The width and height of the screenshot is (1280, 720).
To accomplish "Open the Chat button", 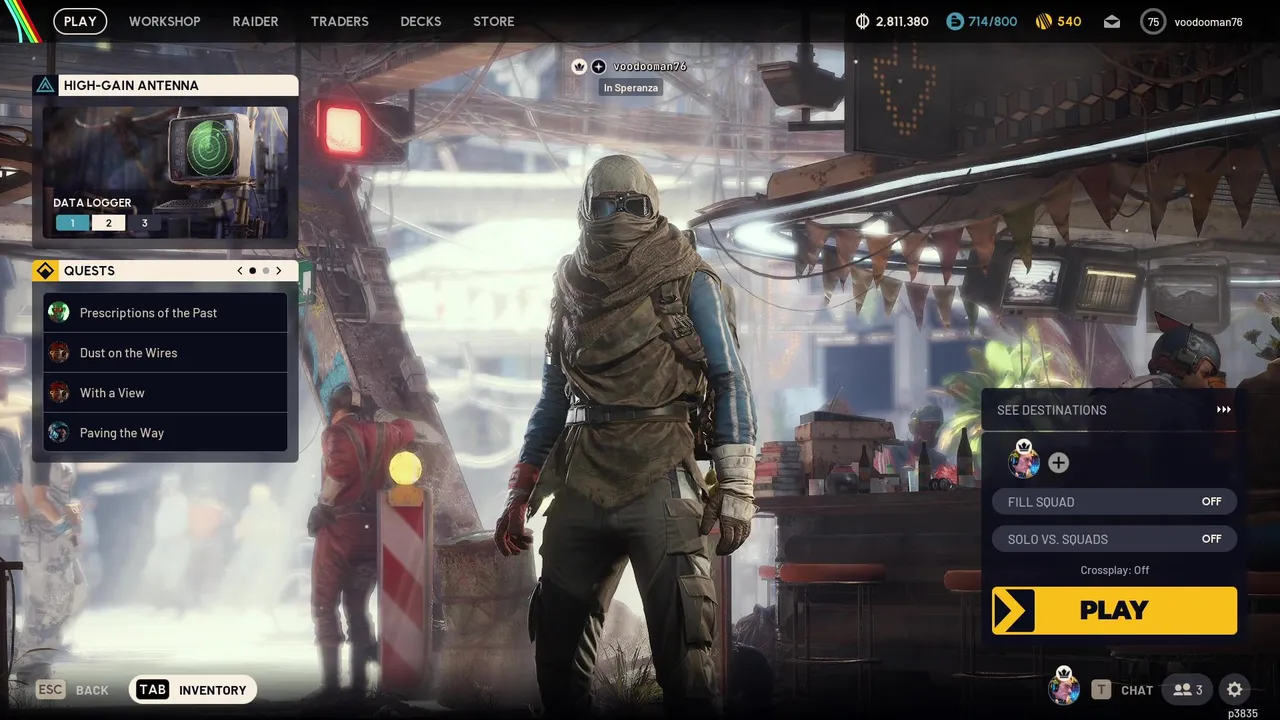I will tap(1122, 690).
